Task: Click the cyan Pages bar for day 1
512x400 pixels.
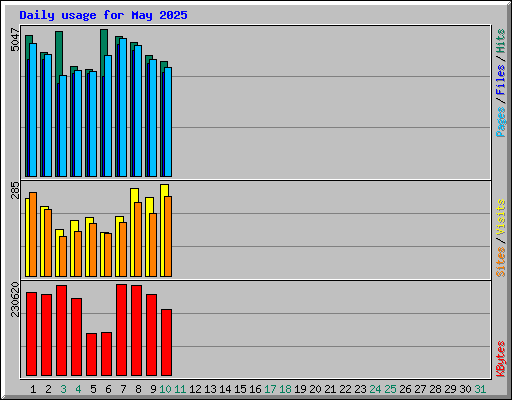Action: point(33,110)
